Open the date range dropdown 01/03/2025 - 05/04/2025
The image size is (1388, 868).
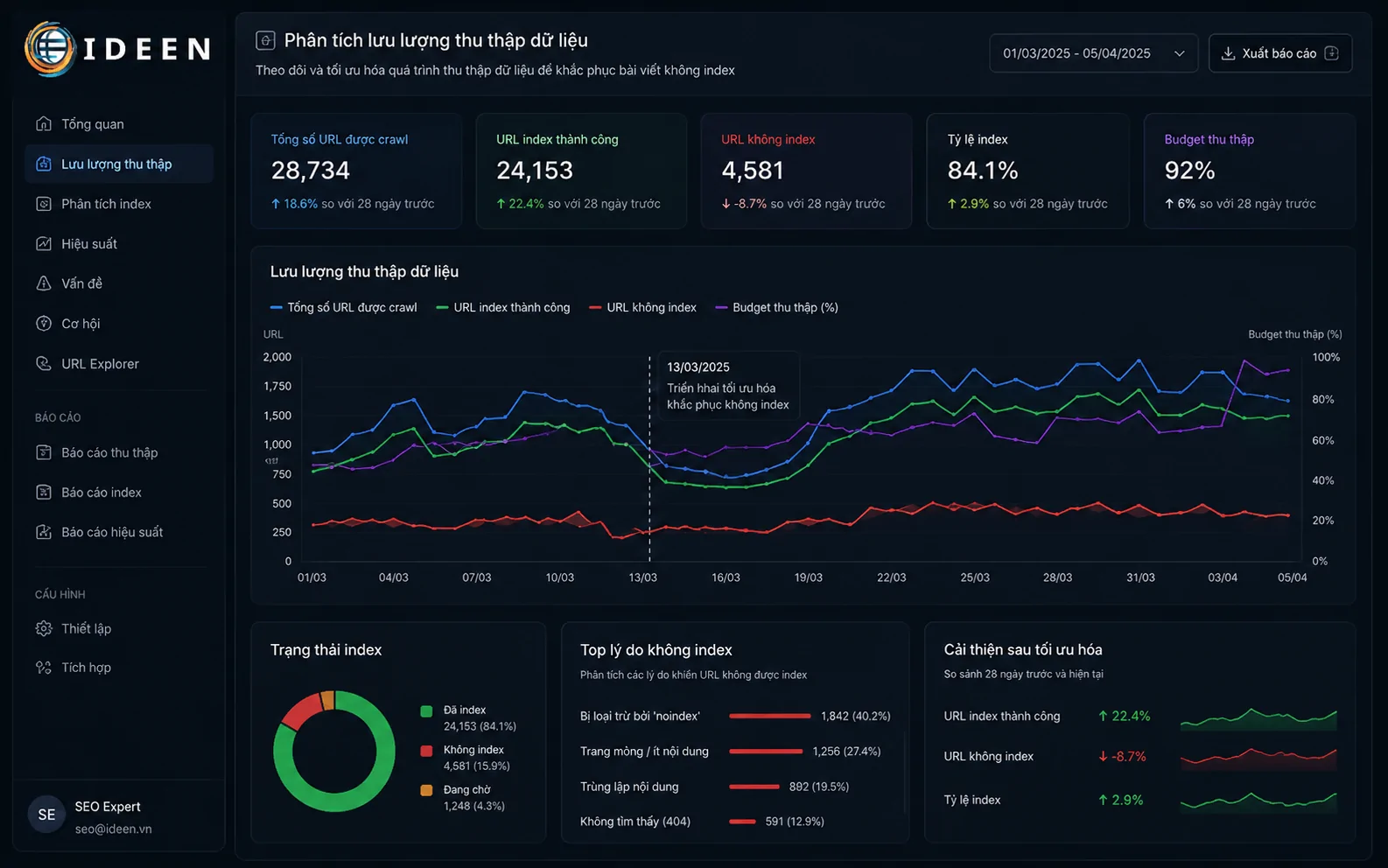tap(1093, 53)
